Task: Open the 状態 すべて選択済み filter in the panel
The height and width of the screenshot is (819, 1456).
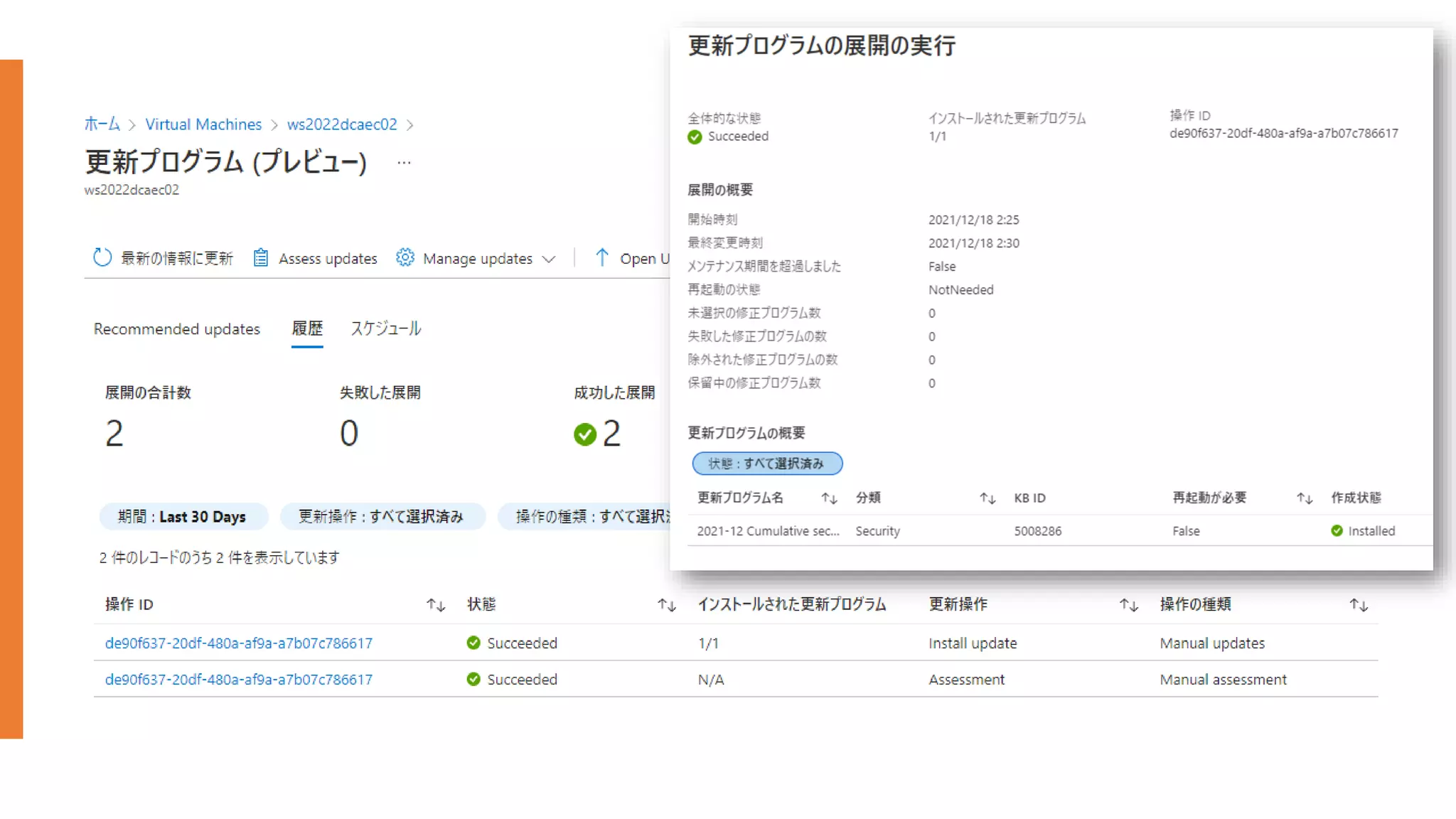Action: (x=766, y=464)
